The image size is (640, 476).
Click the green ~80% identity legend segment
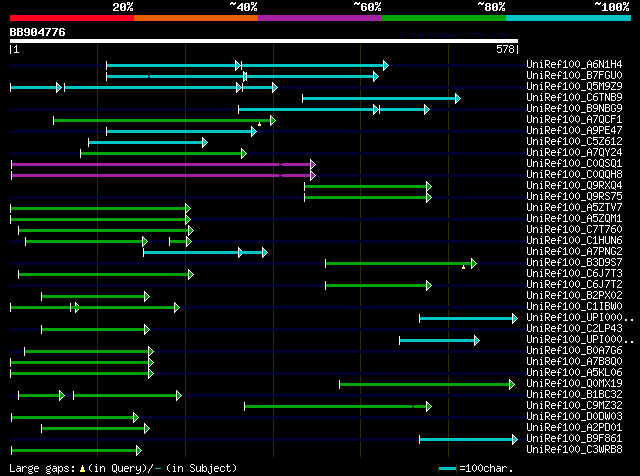tap(444, 18)
